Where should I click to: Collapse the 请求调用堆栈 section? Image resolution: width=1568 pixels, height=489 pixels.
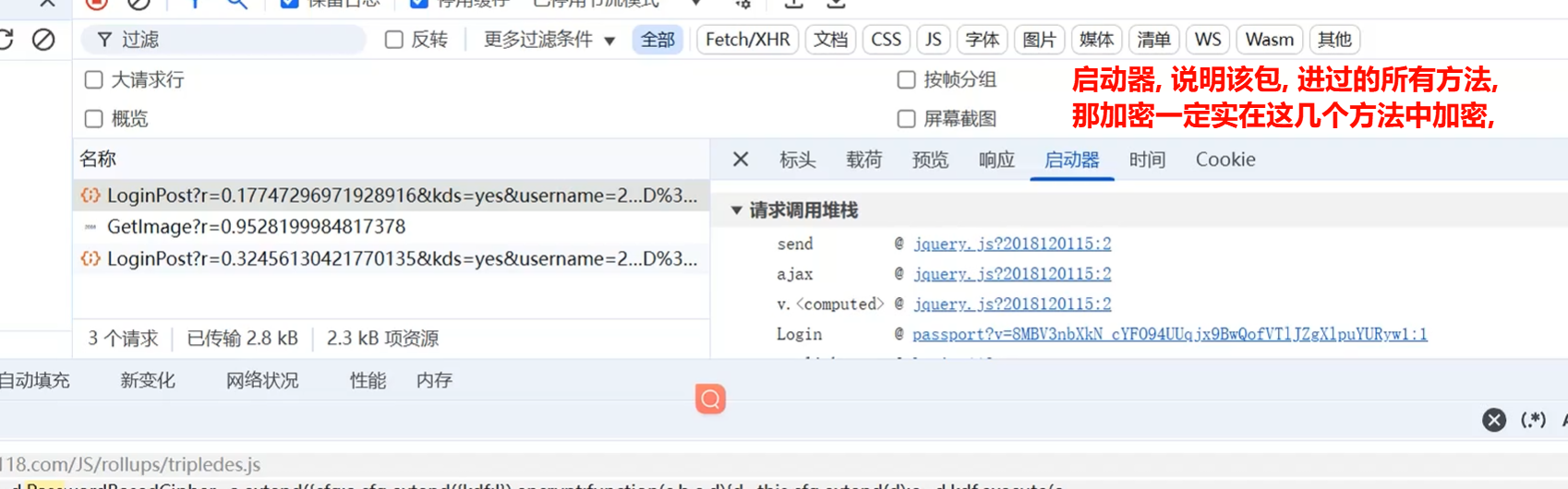(x=737, y=210)
